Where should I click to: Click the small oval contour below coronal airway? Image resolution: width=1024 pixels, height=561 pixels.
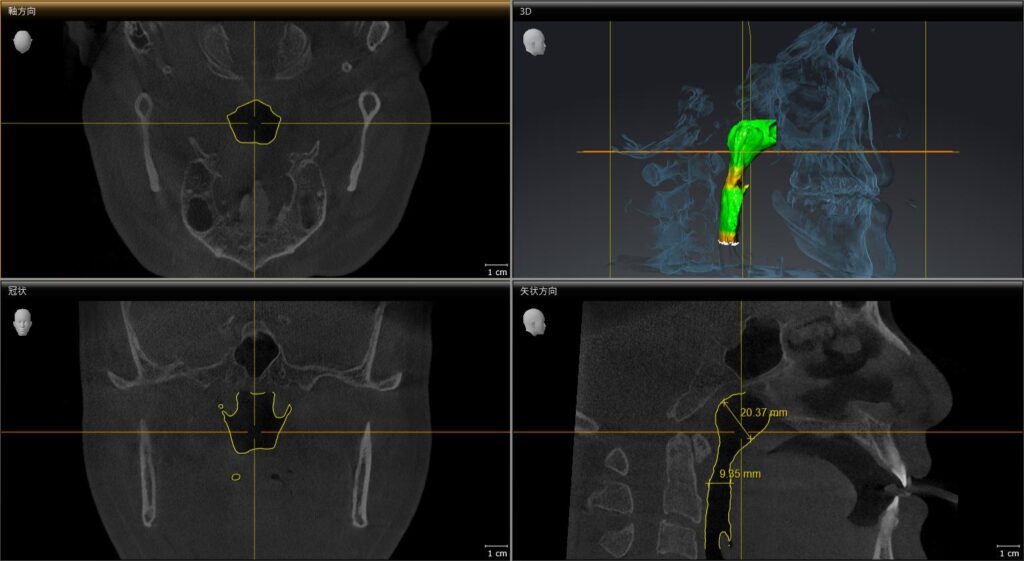(236, 477)
